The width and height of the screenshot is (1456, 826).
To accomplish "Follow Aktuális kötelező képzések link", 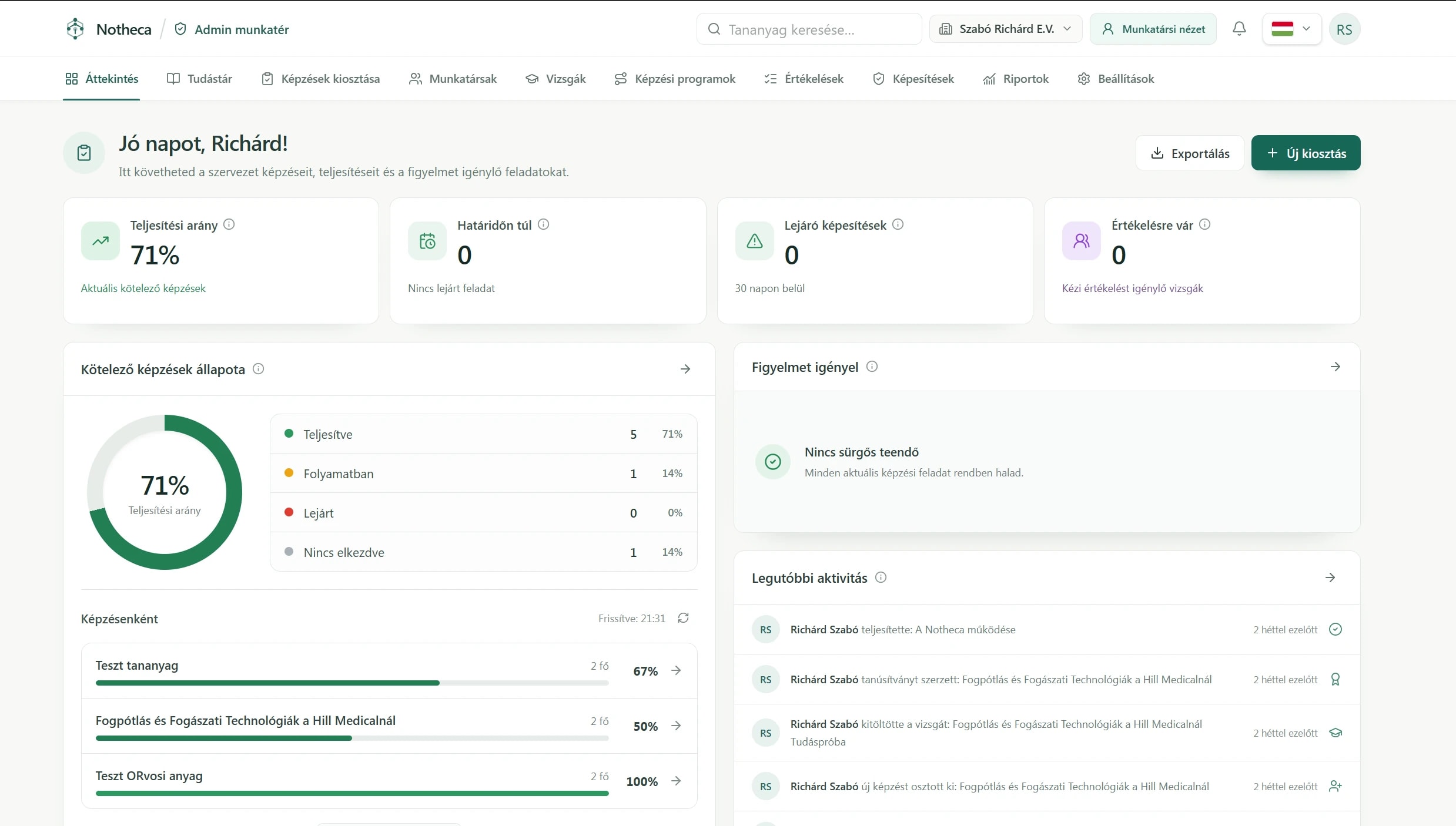I will pyautogui.click(x=143, y=288).
